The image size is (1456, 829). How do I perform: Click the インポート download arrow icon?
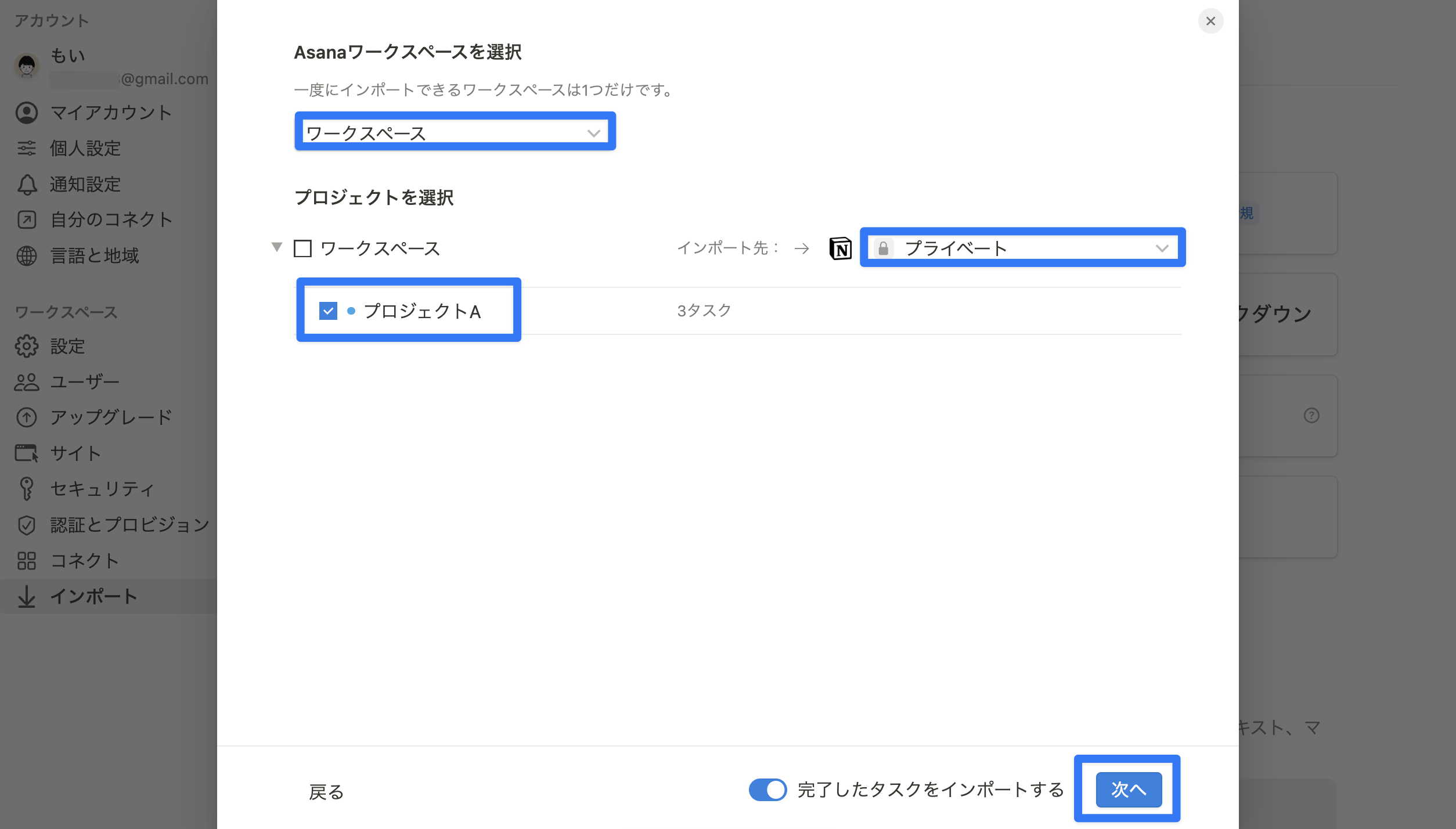27,596
